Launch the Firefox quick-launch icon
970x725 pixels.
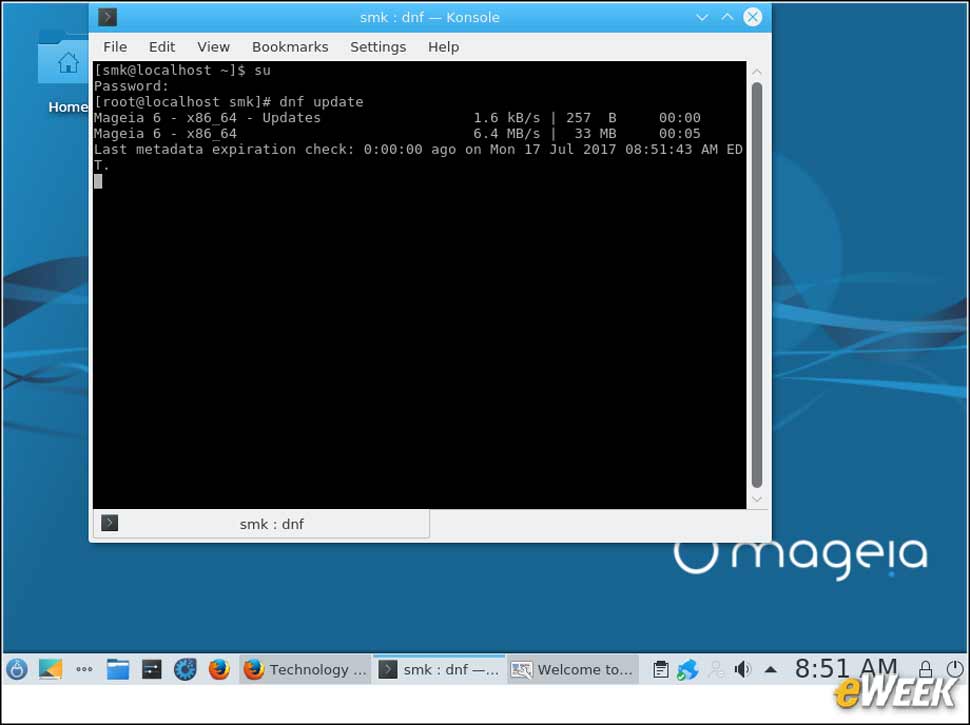tap(219, 669)
